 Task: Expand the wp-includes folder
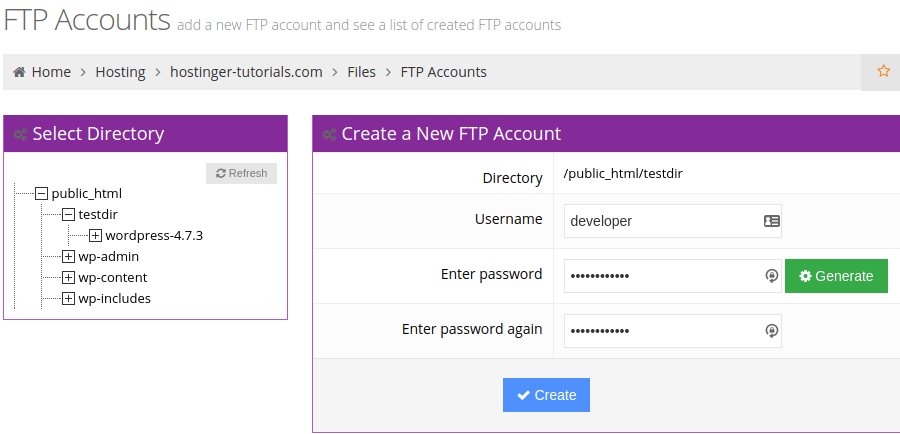point(68,299)
